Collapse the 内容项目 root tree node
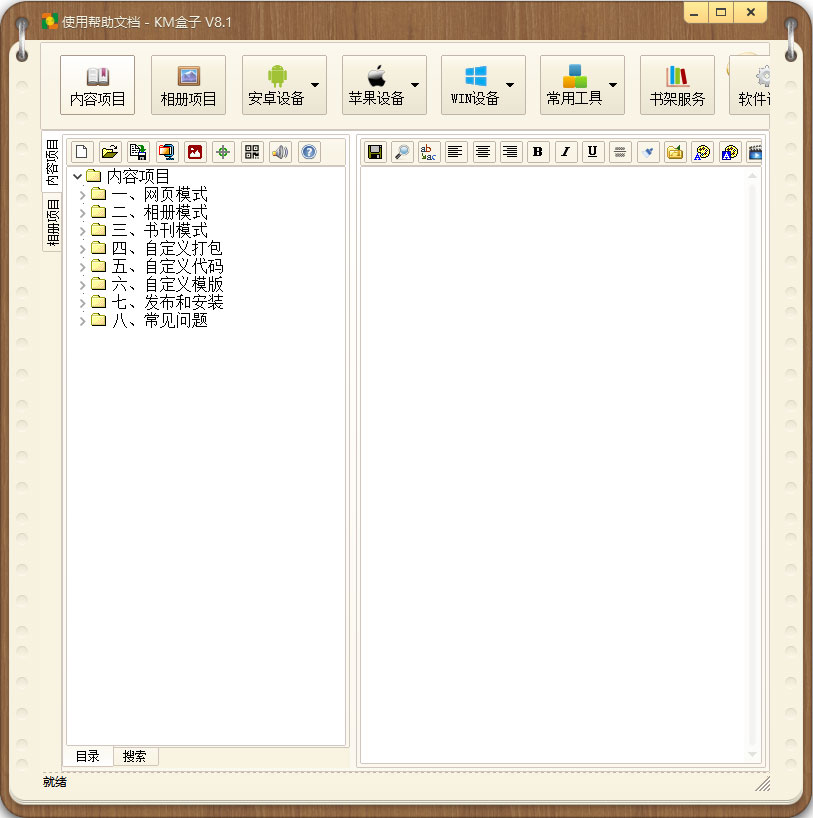This screenshot has height=818, width=813. coord(77,176)
